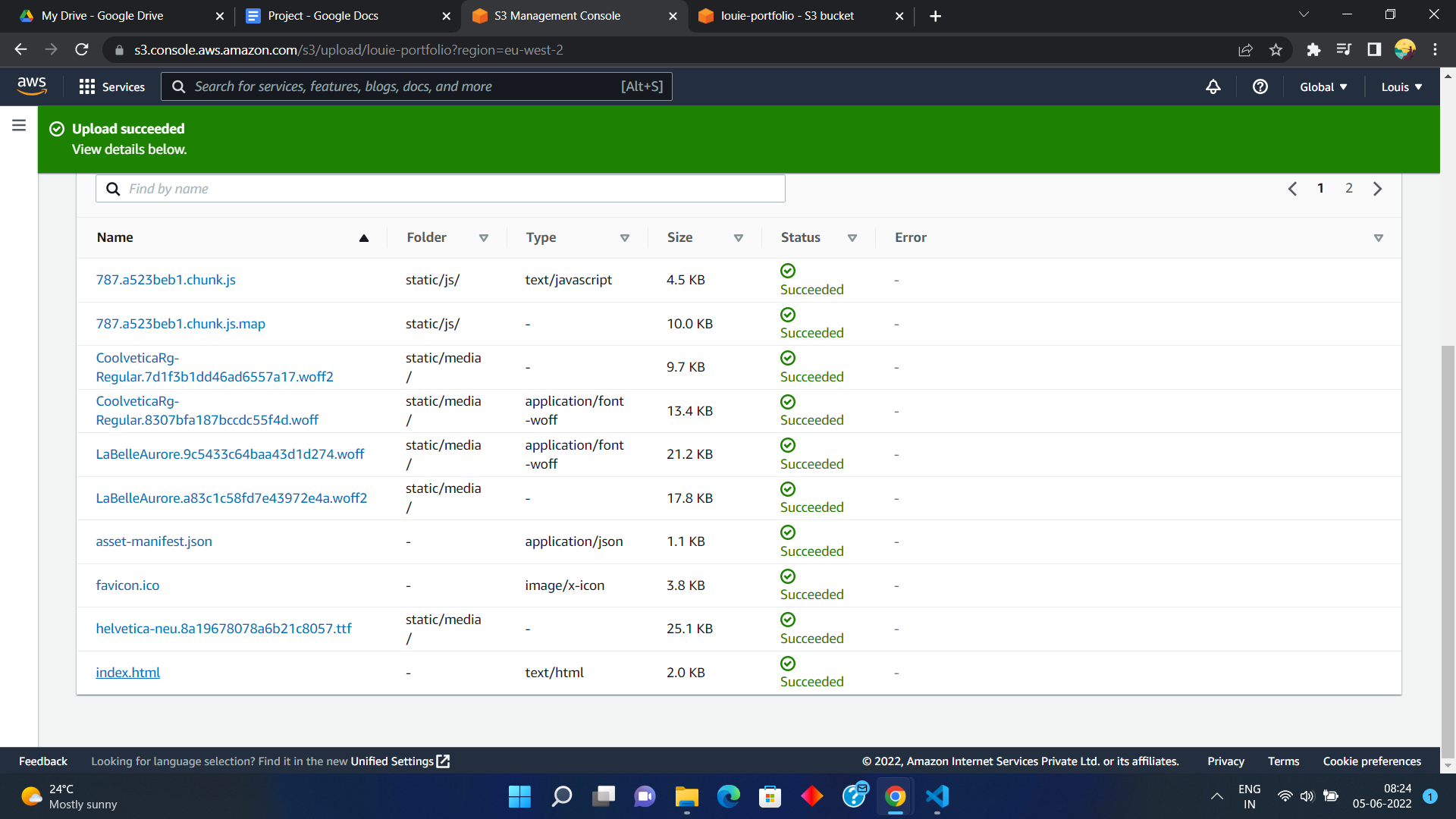
Task: Click into Find by name field
Action: (440, 189)
